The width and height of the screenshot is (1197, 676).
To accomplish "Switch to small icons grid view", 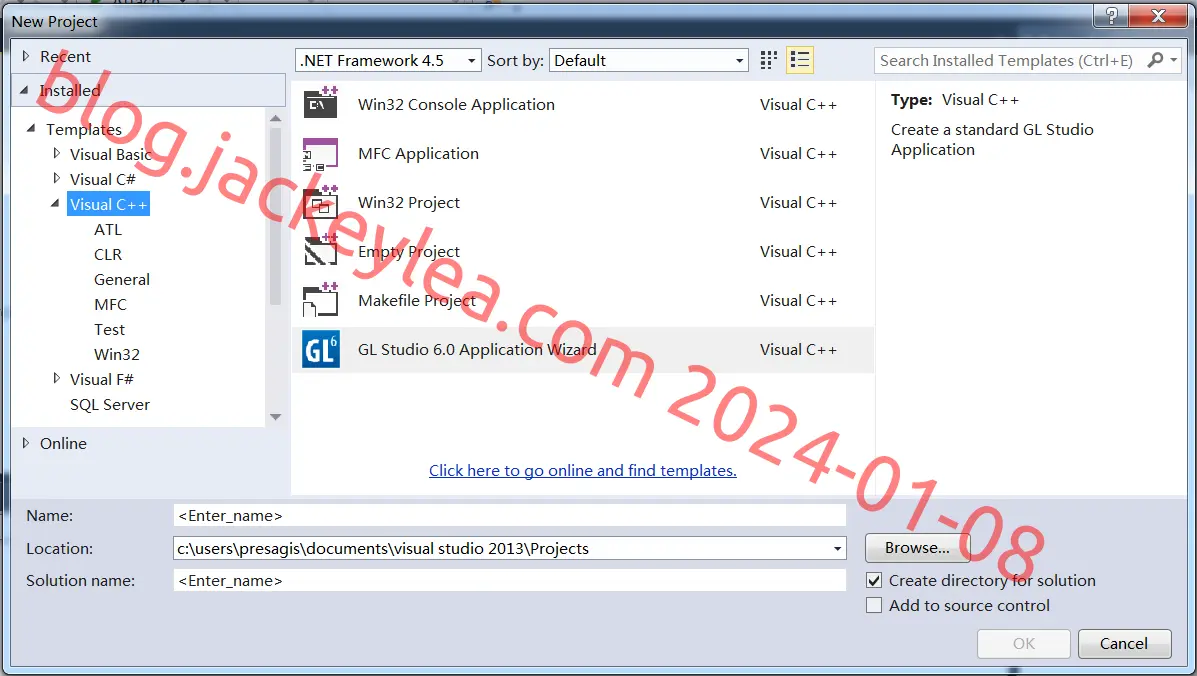I will [769, 60].
